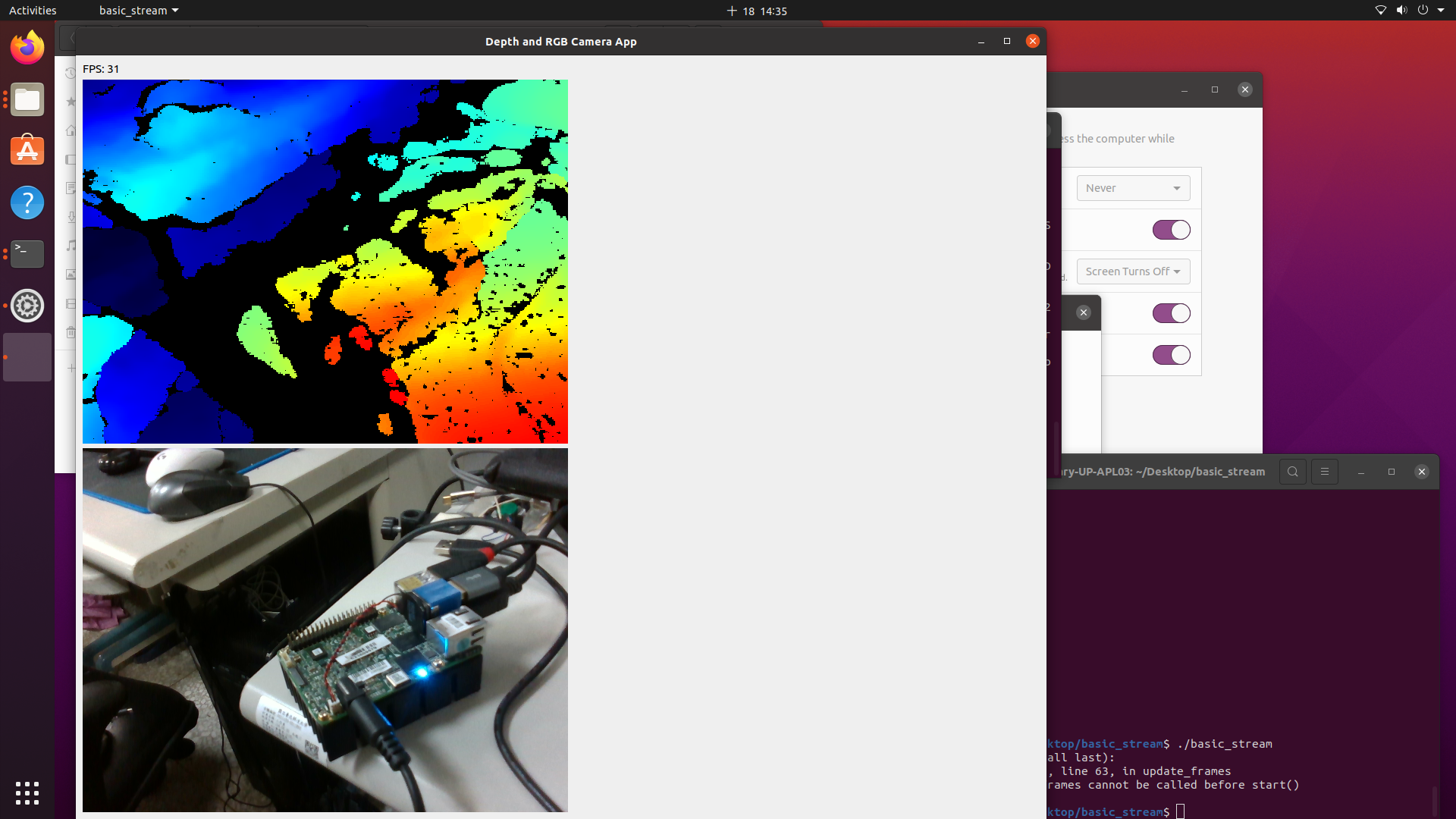The image size is (1456, 819).
Task: Open the Files app from the dock
Action: 27,99
